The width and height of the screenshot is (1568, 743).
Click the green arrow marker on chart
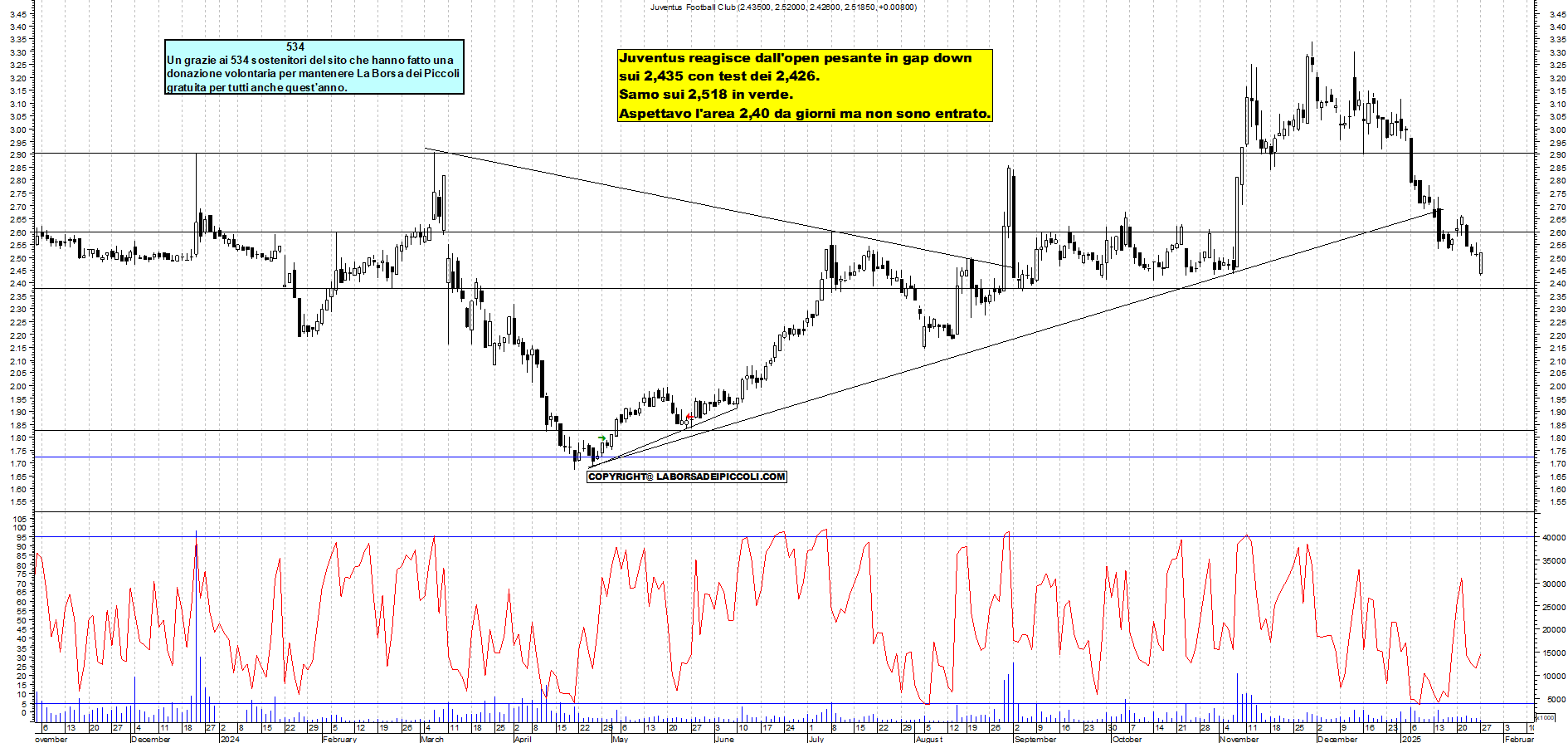click(x=601, y=437)
